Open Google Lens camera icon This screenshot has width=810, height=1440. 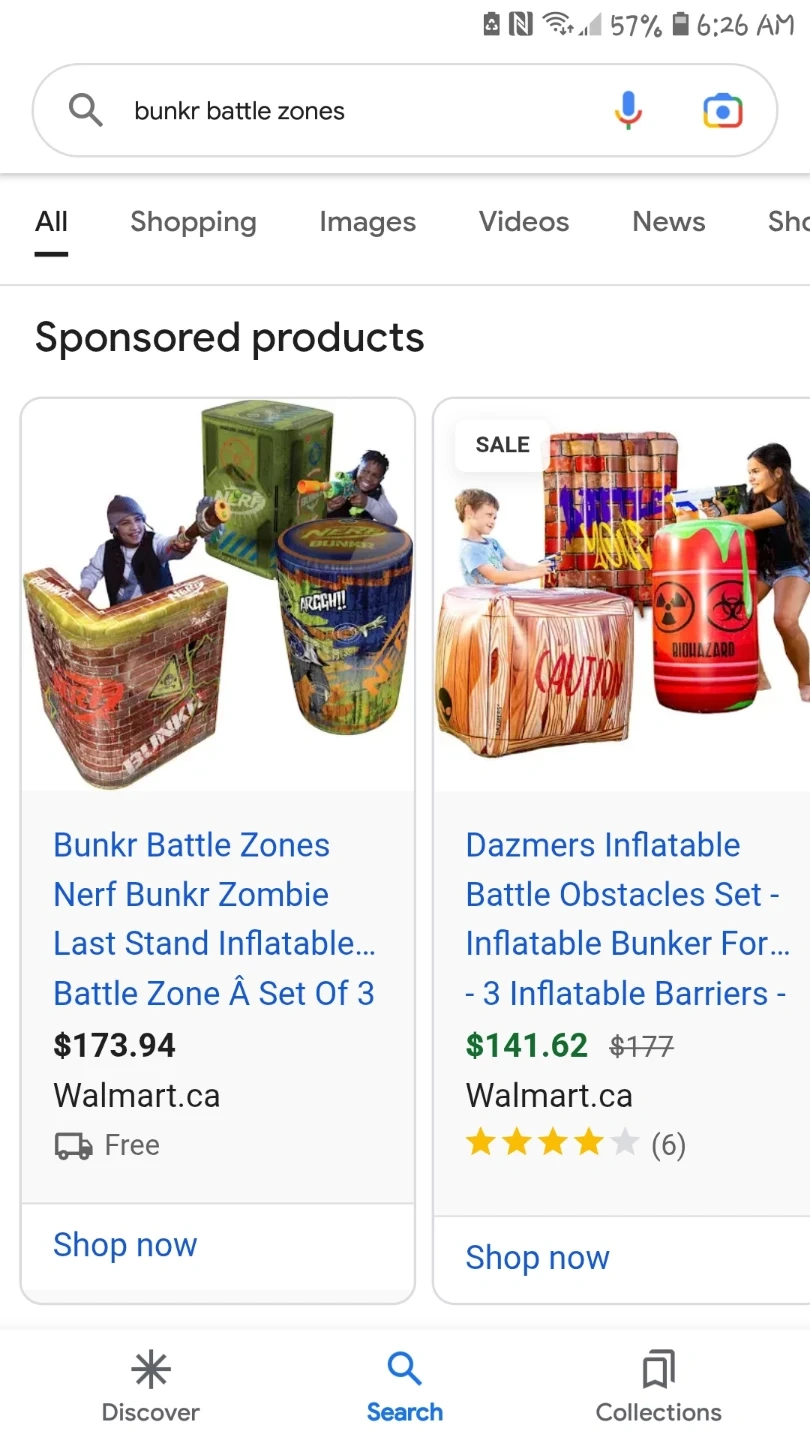pos(722,110)
